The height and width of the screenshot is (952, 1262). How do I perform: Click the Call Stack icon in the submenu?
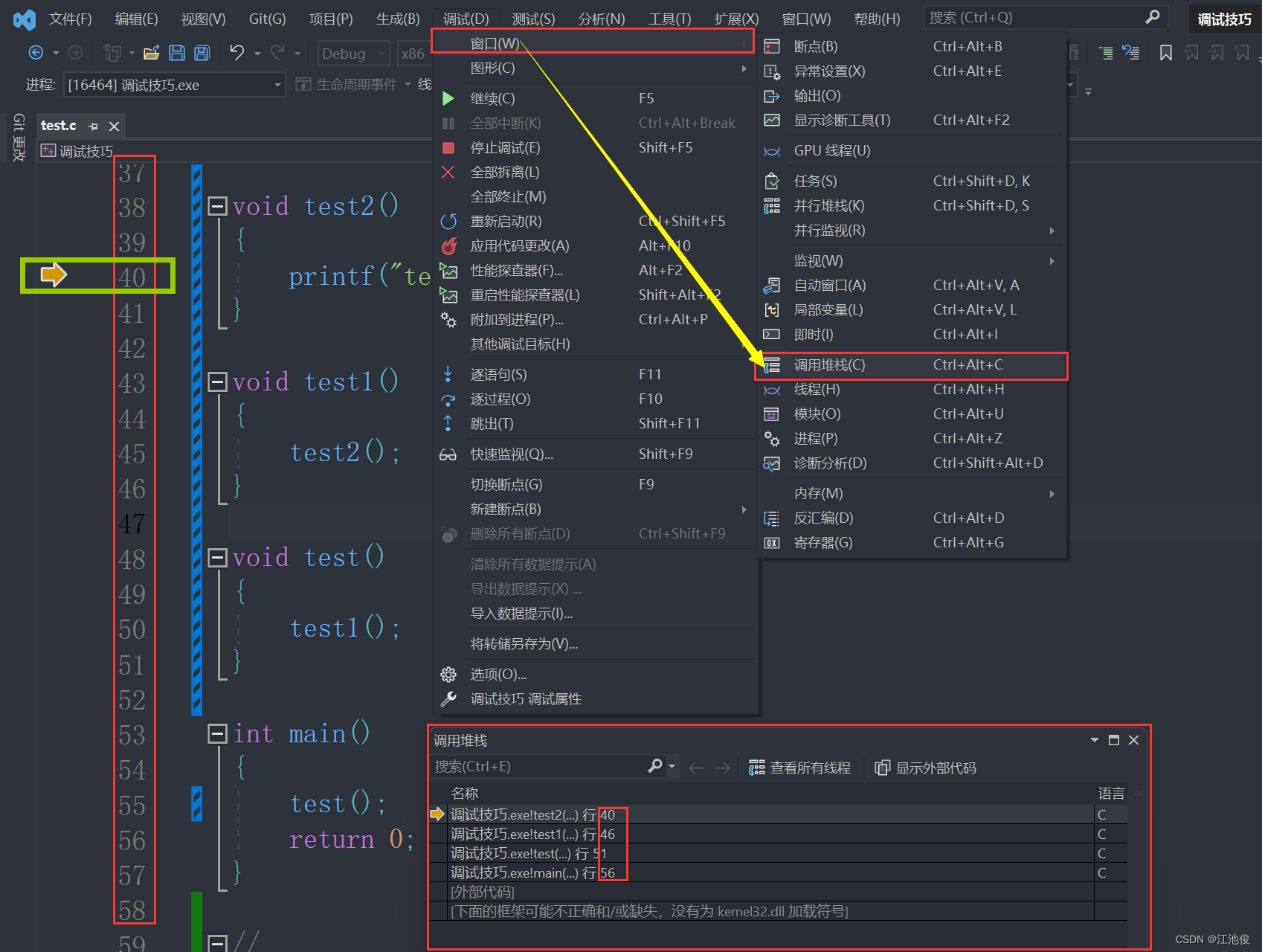point(772,365)
